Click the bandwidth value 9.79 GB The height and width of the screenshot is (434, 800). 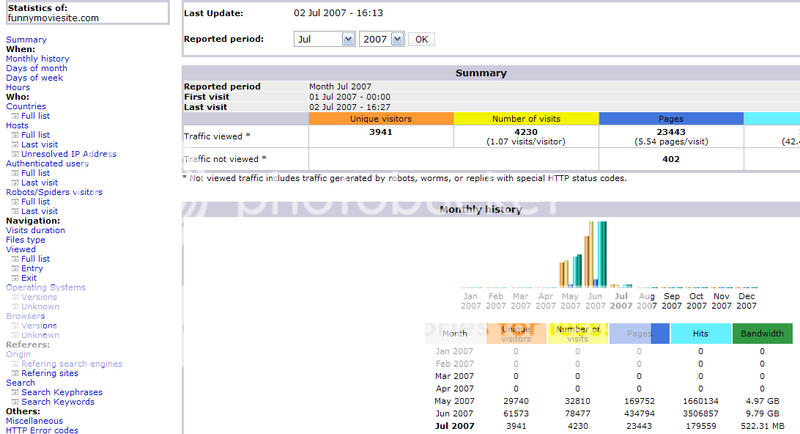762,414
